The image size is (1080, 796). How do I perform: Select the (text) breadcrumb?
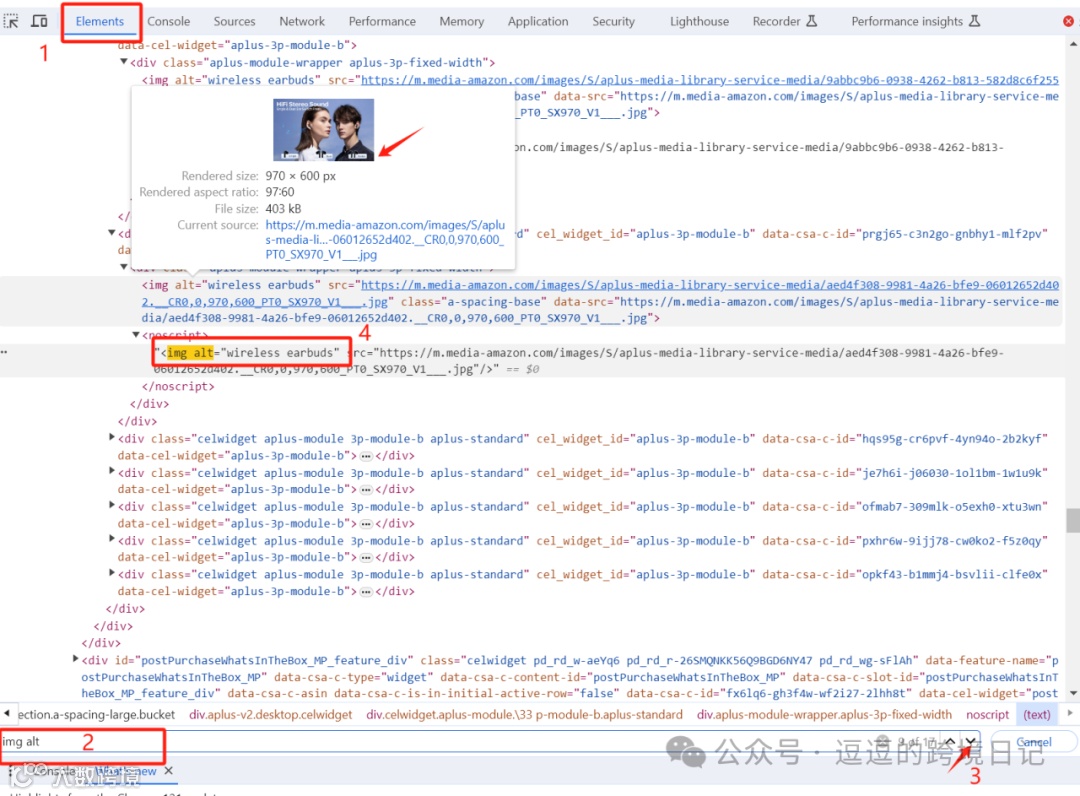[1037, 715]
